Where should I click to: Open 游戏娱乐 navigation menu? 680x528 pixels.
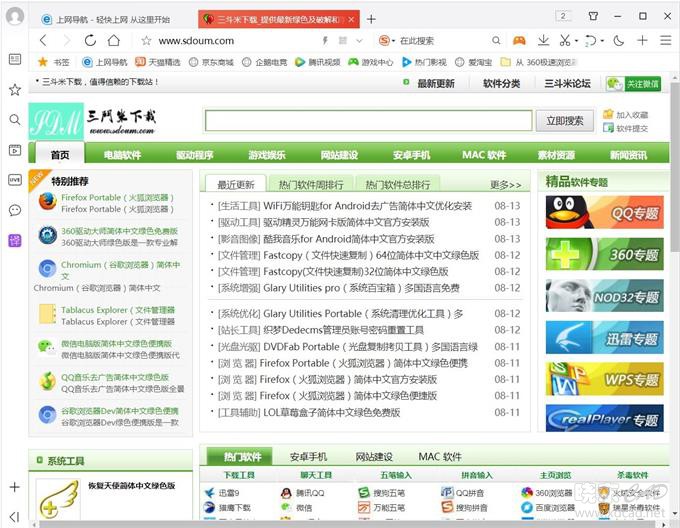267,155
